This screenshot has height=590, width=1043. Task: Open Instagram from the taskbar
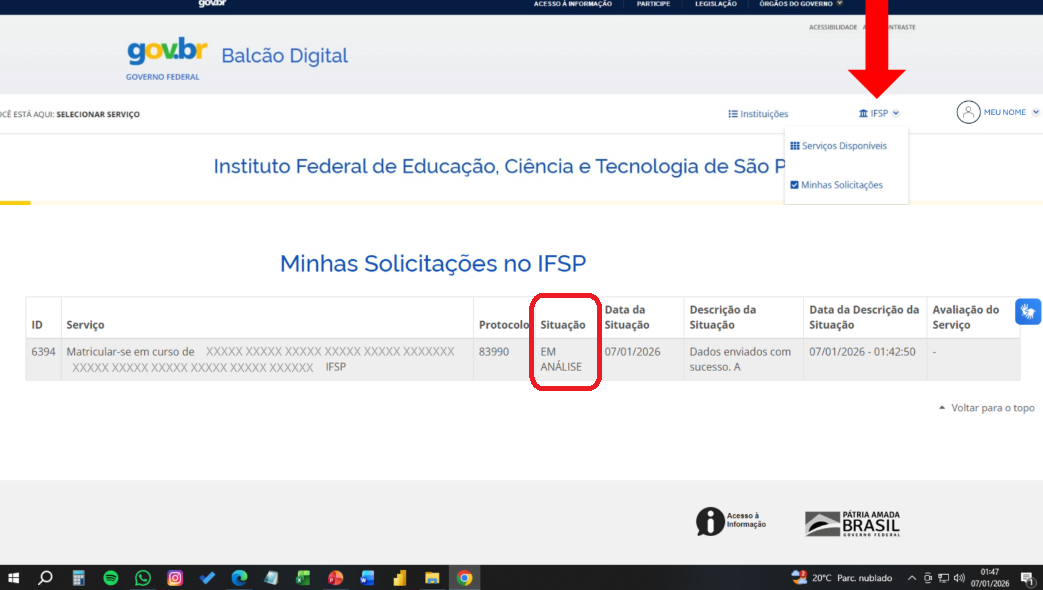pos(175,578)
